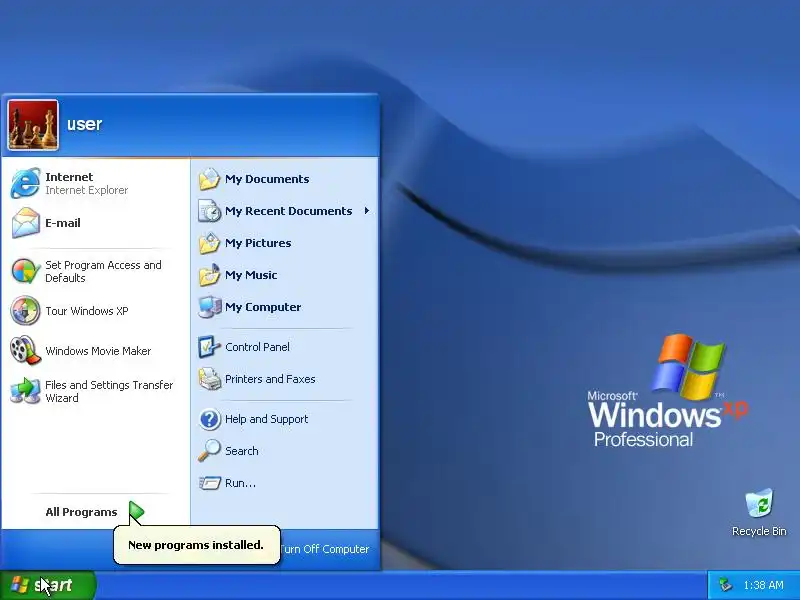Start Files and Settings Transfer Wizard icon
The image size is (800, 600).
click(x=26, y=391)
